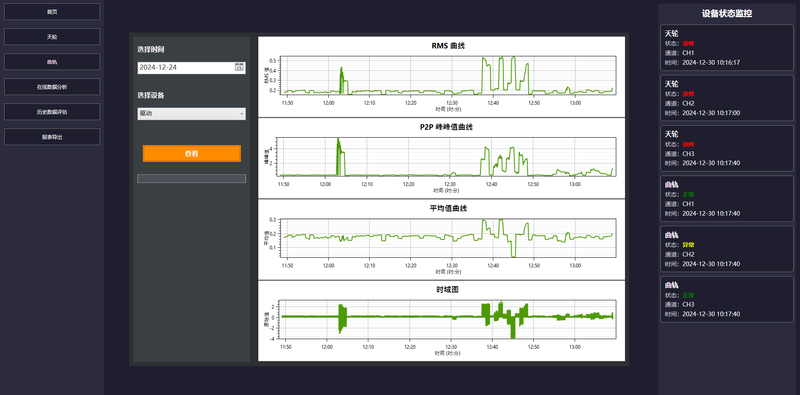This screenshot has height=395, width=800.
Task: Click the RMS 曲线 chart title
Action: (448, 46)
